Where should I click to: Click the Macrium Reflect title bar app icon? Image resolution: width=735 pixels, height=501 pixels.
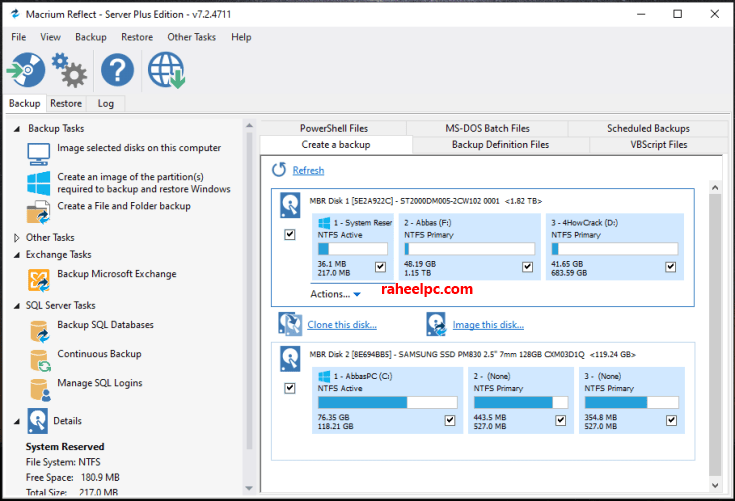[15, 14]
